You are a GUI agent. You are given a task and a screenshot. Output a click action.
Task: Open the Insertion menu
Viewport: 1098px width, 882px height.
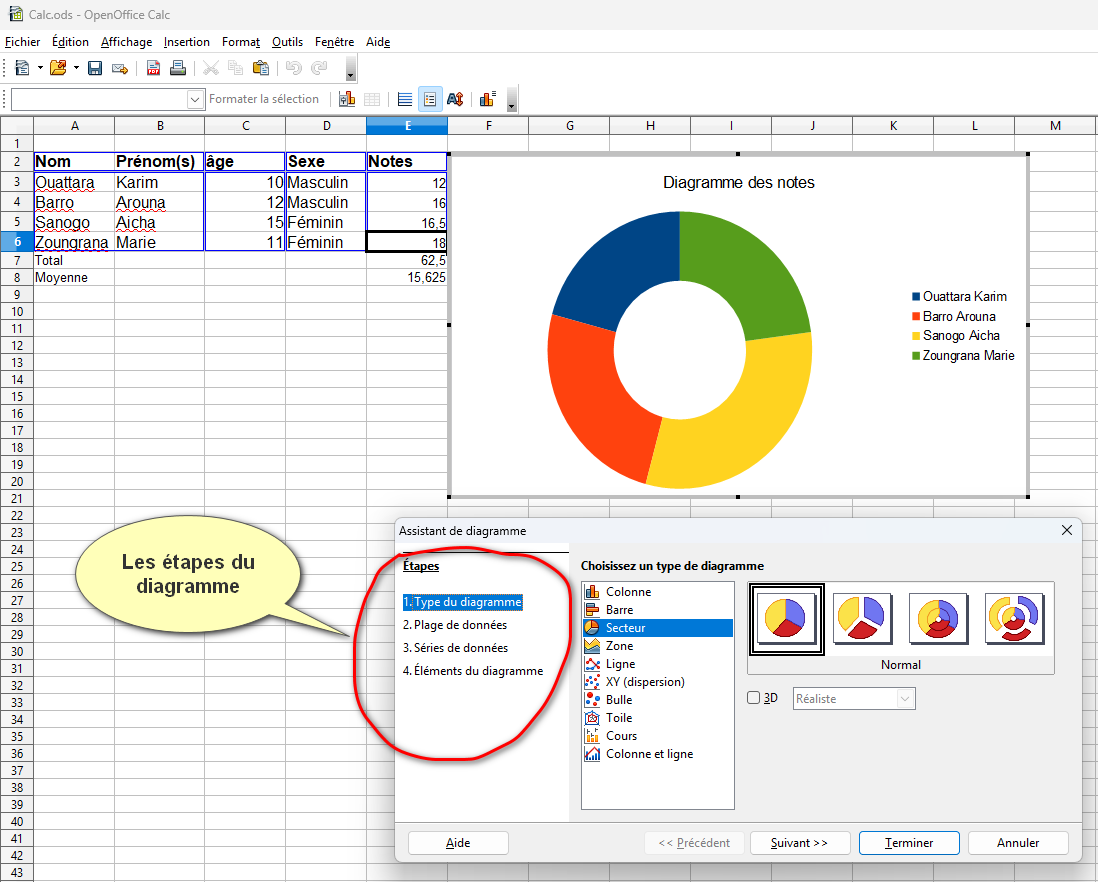[x=187, y=42]
